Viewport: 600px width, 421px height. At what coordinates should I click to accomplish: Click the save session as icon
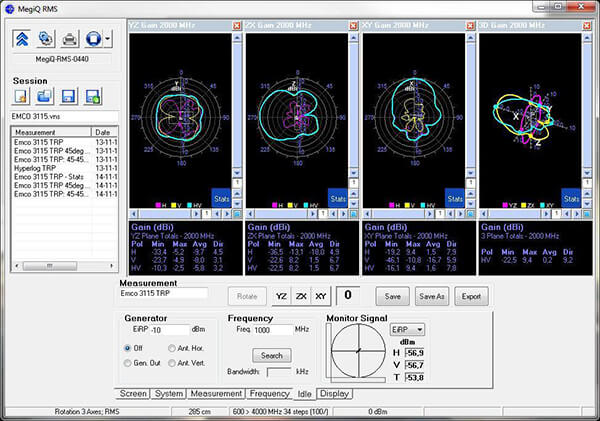92,96
